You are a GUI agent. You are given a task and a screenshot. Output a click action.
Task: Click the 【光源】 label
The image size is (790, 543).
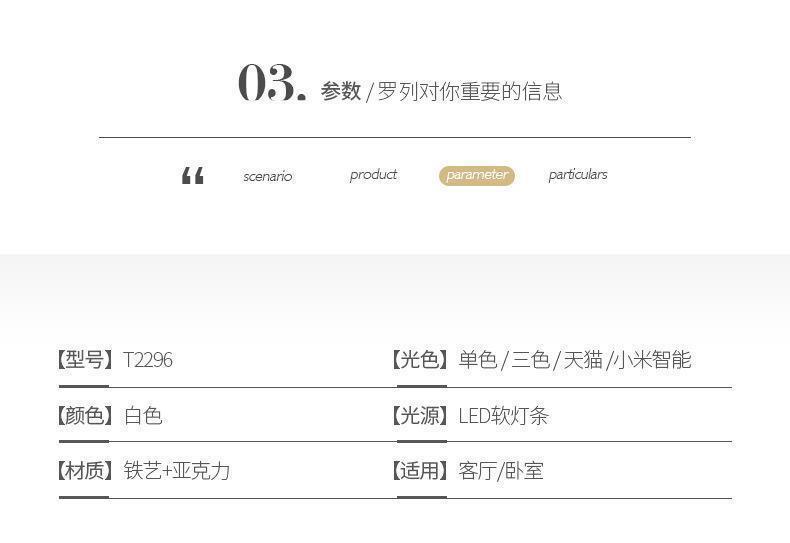coord(420,416)
